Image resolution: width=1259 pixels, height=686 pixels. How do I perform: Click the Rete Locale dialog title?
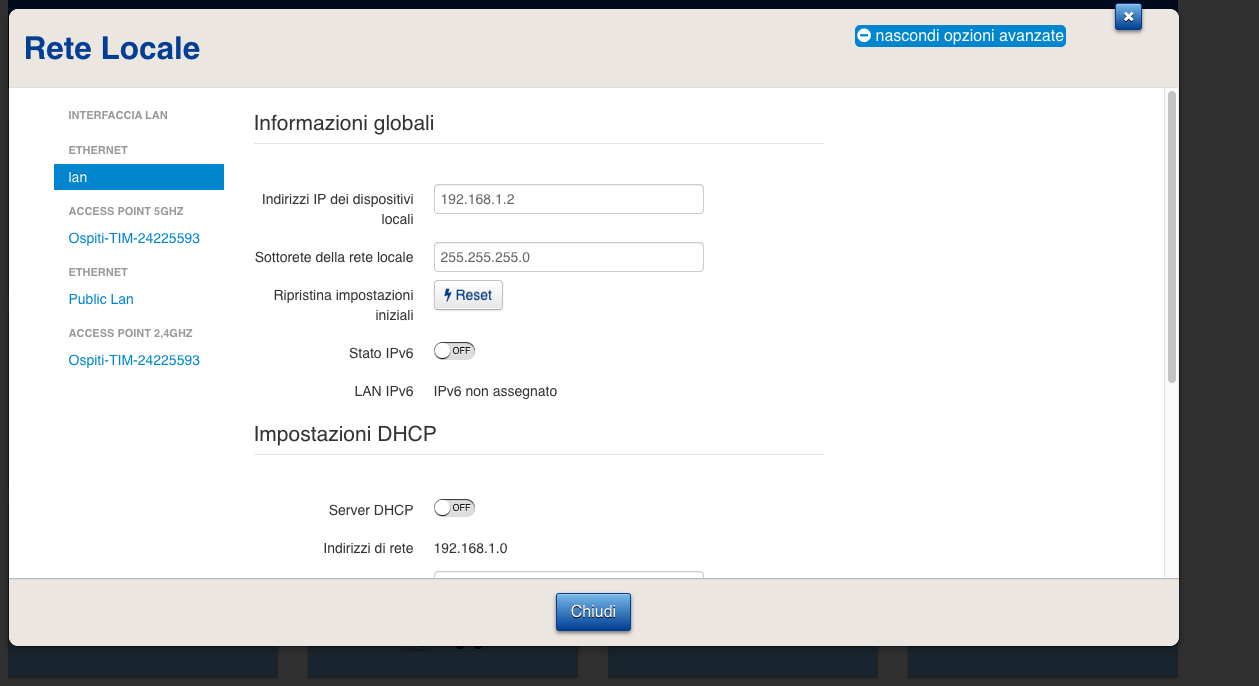[x=112, y=48]
